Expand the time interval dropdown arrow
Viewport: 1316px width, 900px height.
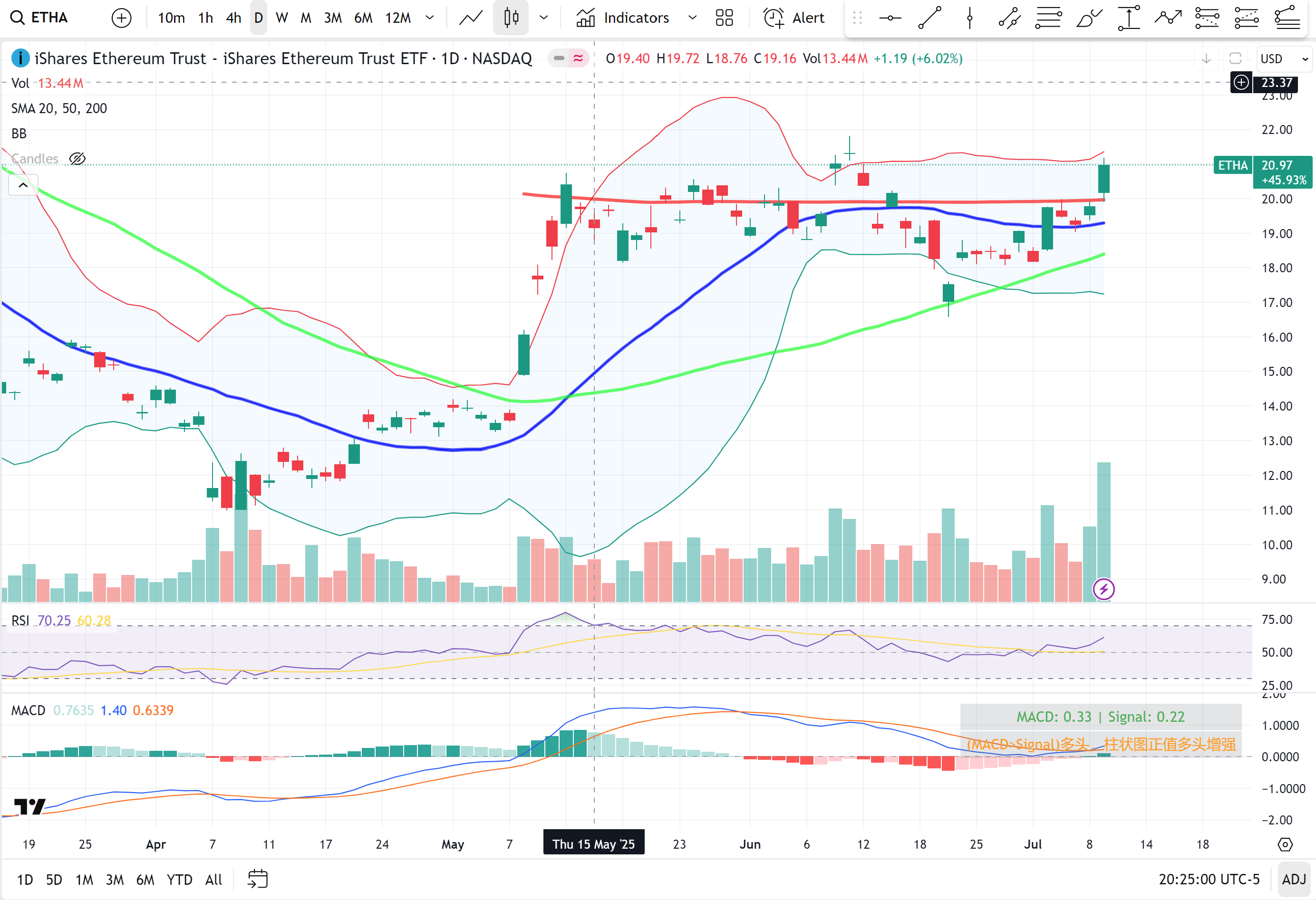pyautogui.click(x=430, y=18)
